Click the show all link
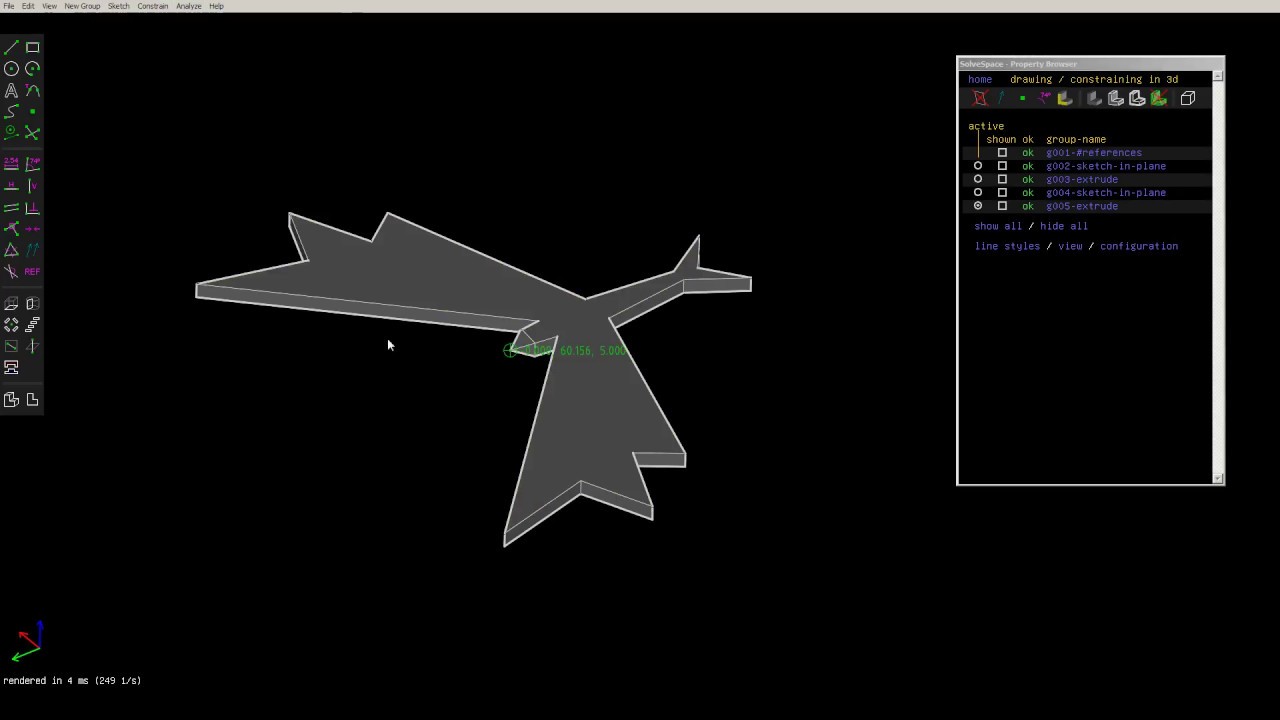The width and height of the screenshot is (1280, 720). 998,226
